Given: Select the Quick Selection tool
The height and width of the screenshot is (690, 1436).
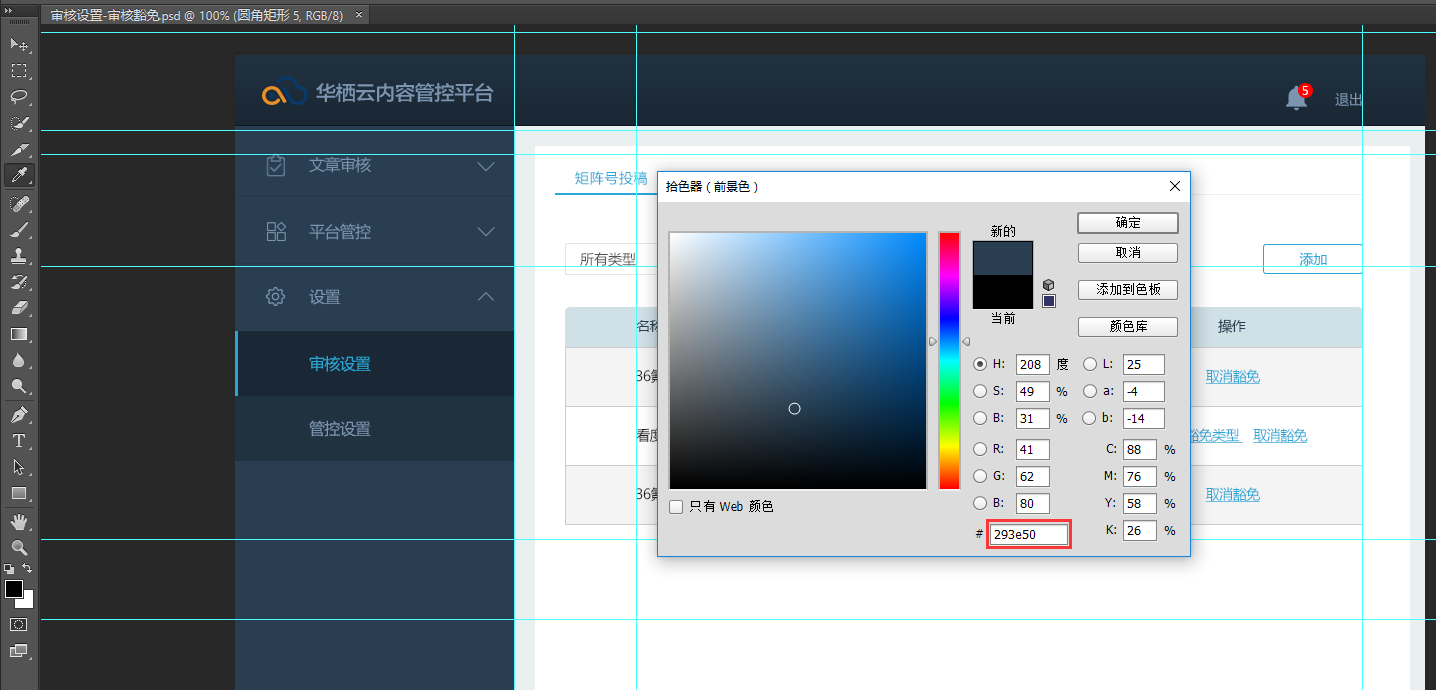Looking at the screenshot, I should (19, 123).
